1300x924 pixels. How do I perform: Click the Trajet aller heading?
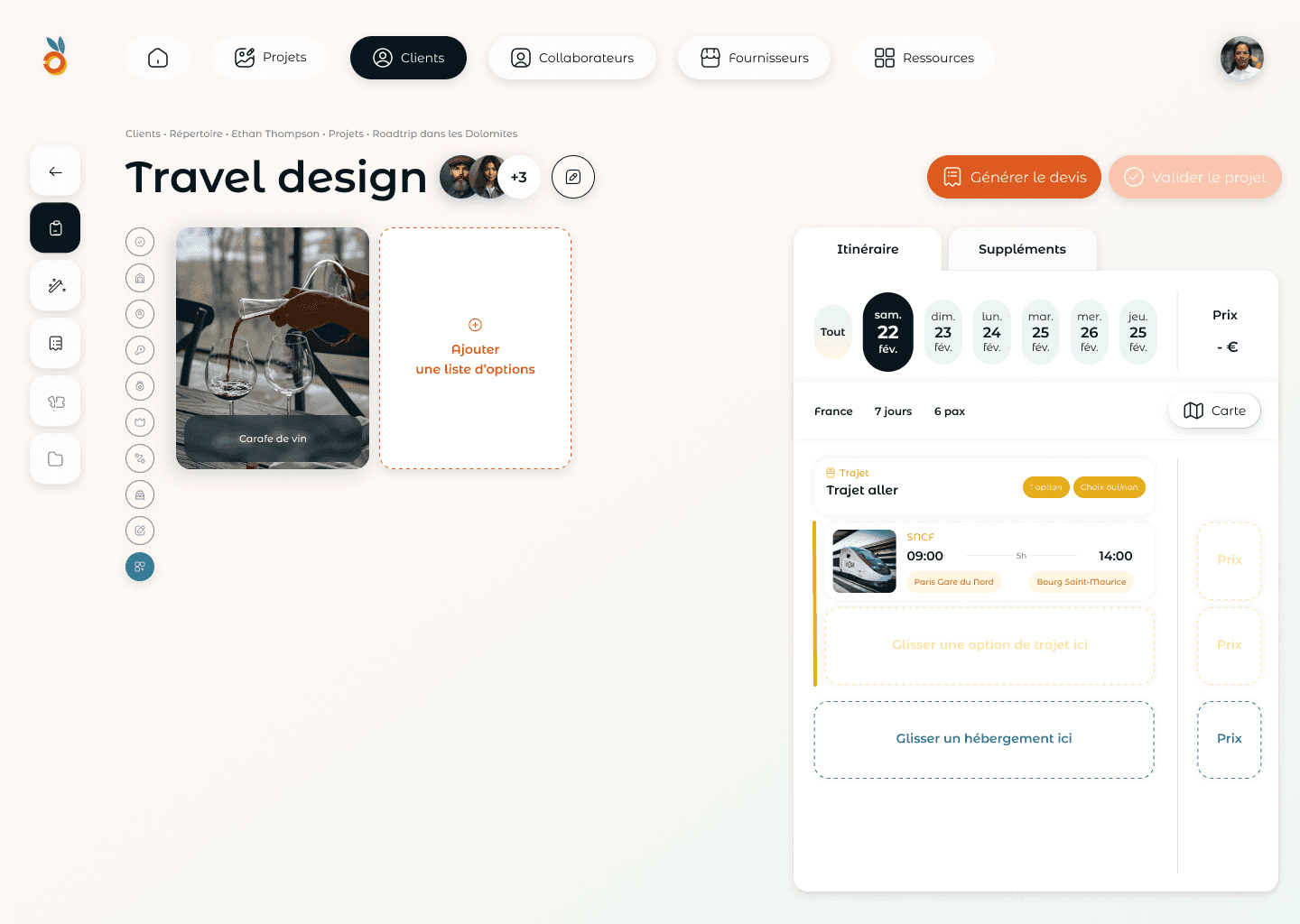click(862, 490)
